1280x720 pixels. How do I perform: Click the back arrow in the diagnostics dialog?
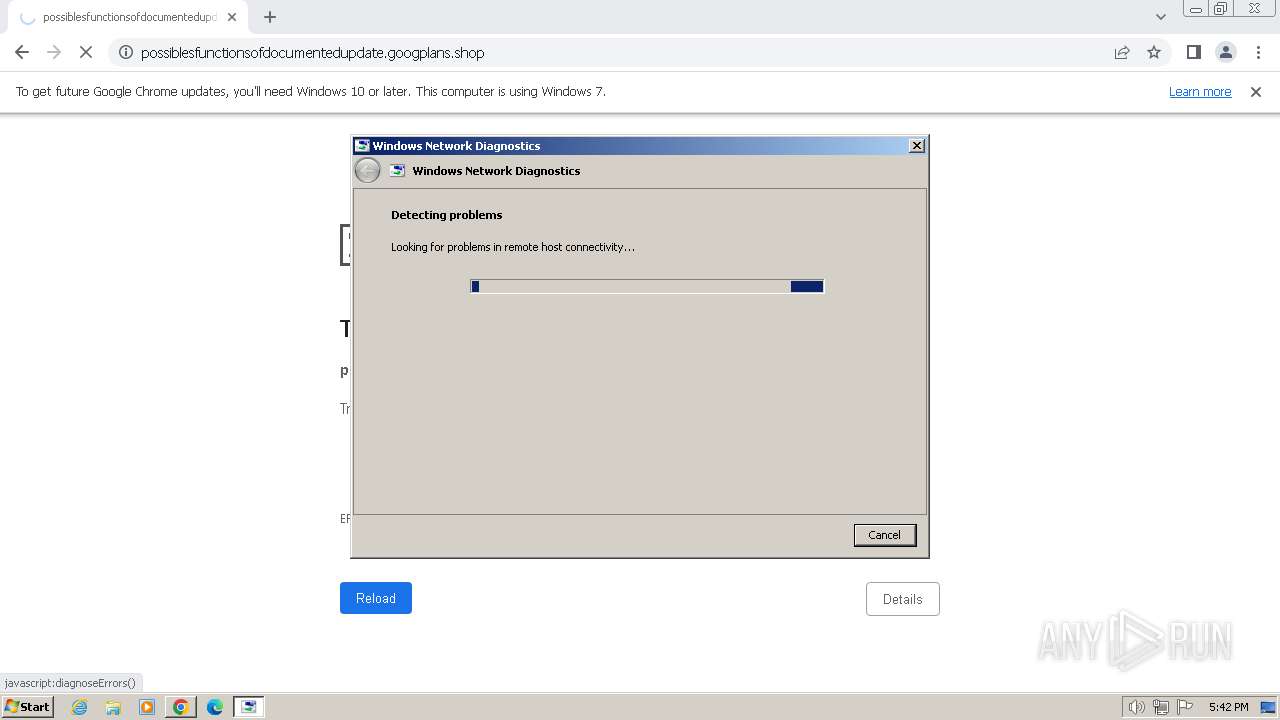pyautogui.click(x=367, y=171)
